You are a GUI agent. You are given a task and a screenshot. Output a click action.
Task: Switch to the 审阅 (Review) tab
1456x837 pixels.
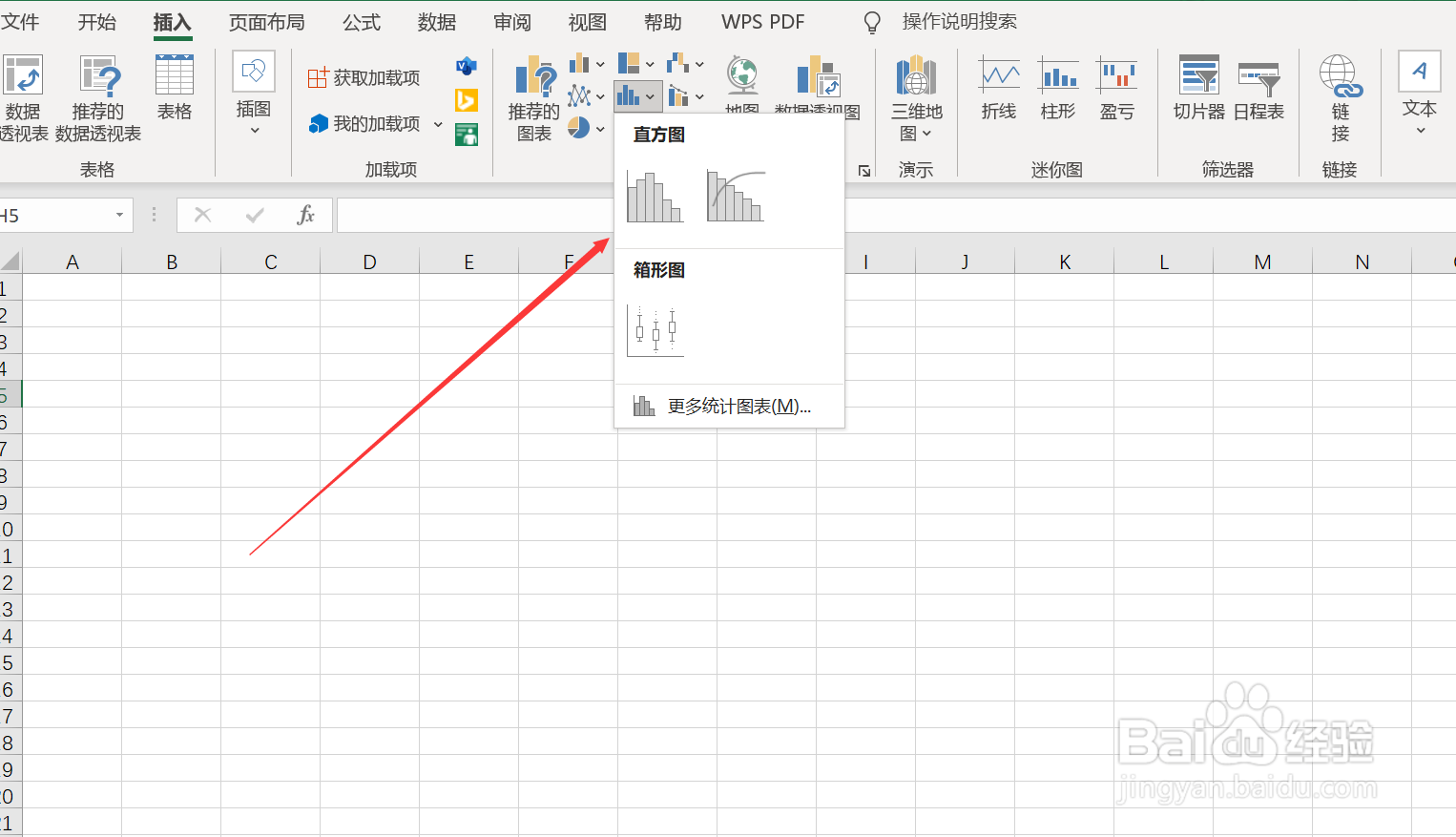click(x=512, y=21)
